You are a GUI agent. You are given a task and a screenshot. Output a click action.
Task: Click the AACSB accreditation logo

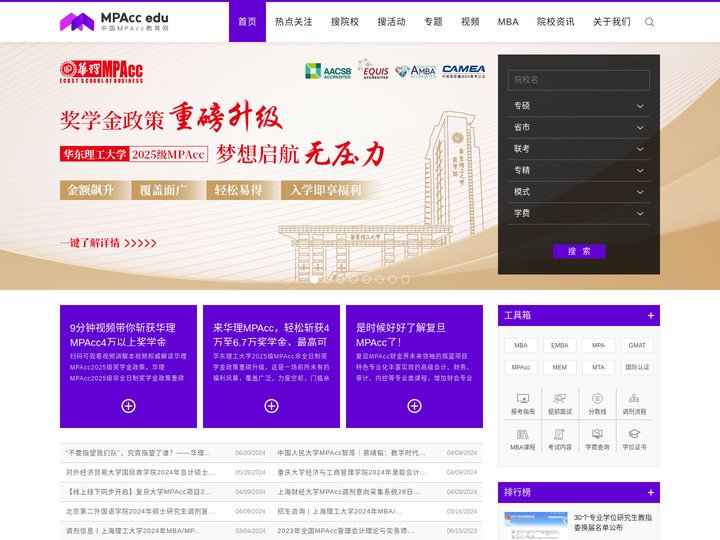pos(328,71)
